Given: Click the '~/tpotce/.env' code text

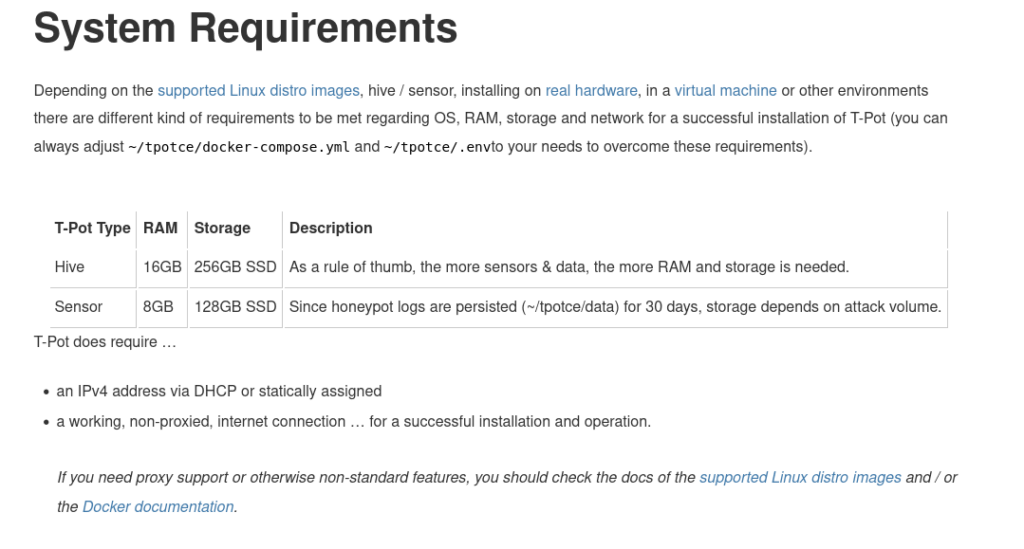Looking at the screenshot, I should pyautogui.click(x=432, y=147).
